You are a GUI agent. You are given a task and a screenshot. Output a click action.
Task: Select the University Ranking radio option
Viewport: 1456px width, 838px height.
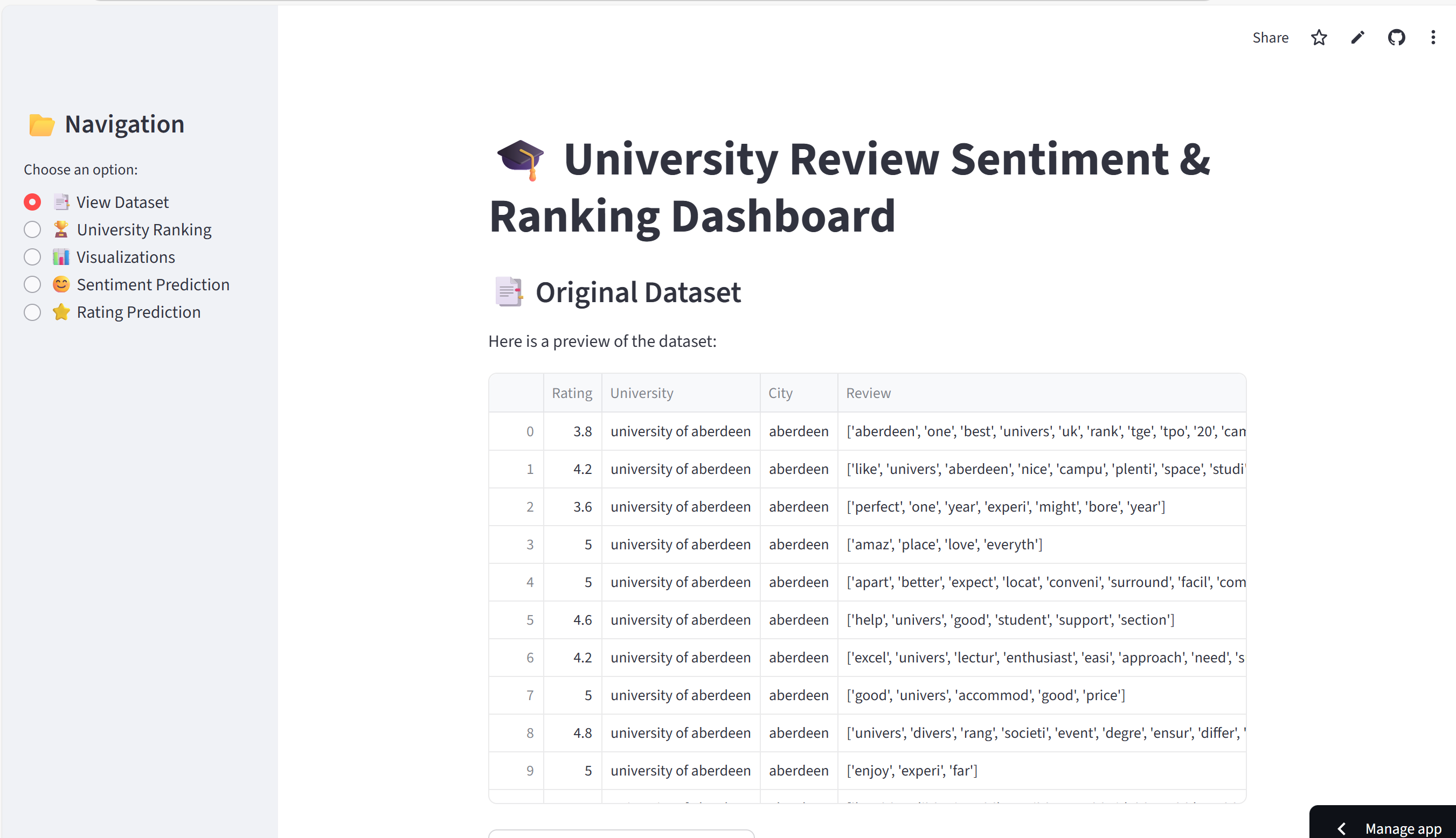[32, 229]
